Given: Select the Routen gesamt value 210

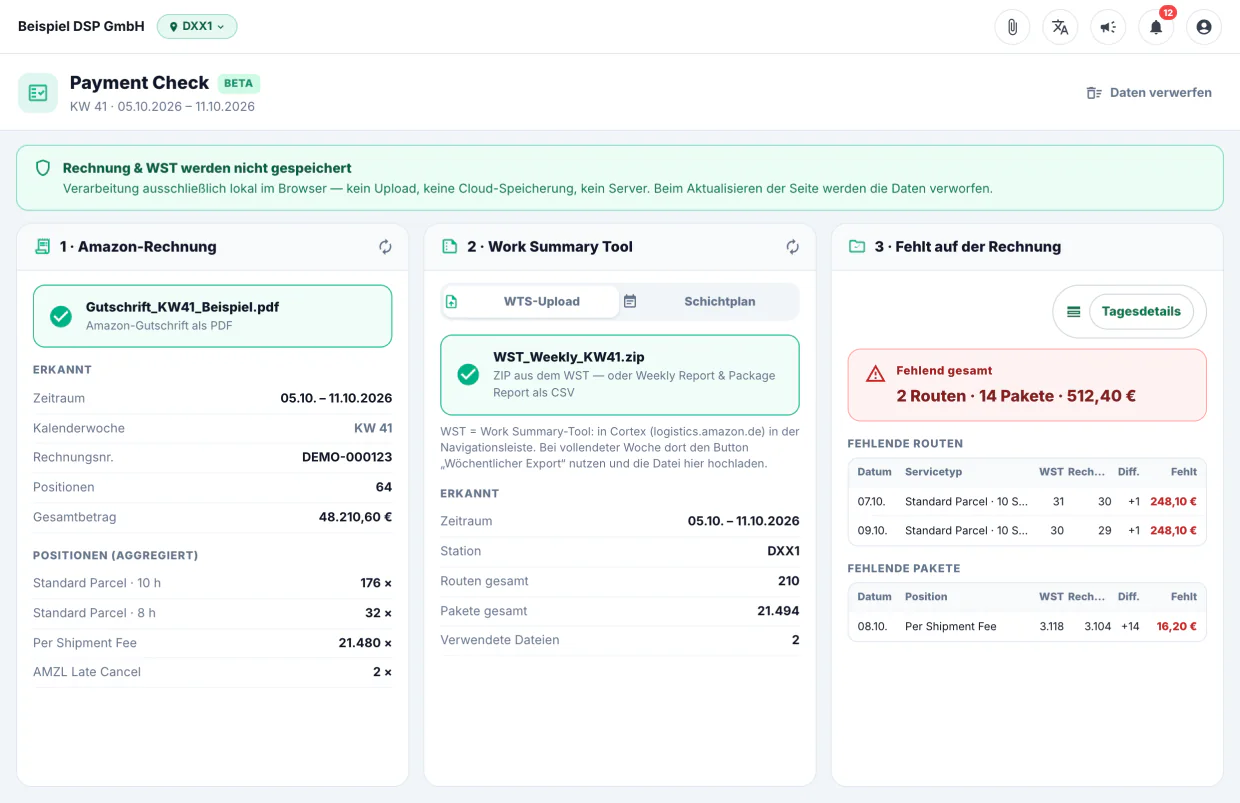Looking at the screenshot, I should [788, 581].
